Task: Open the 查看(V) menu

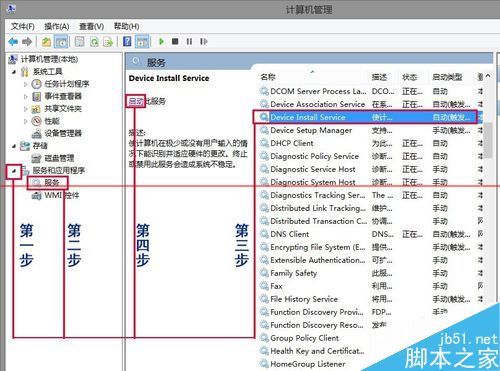Action: click(x=92, y=26)
